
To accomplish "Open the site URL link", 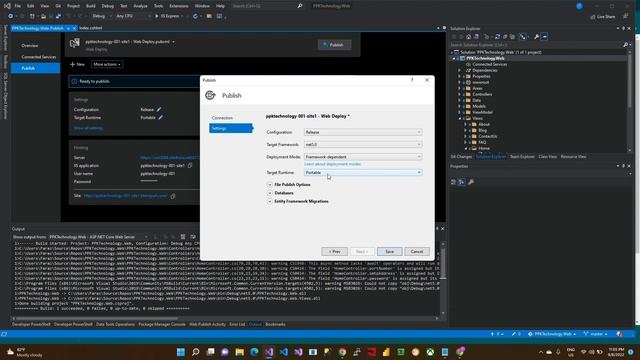I will point(125,196).
